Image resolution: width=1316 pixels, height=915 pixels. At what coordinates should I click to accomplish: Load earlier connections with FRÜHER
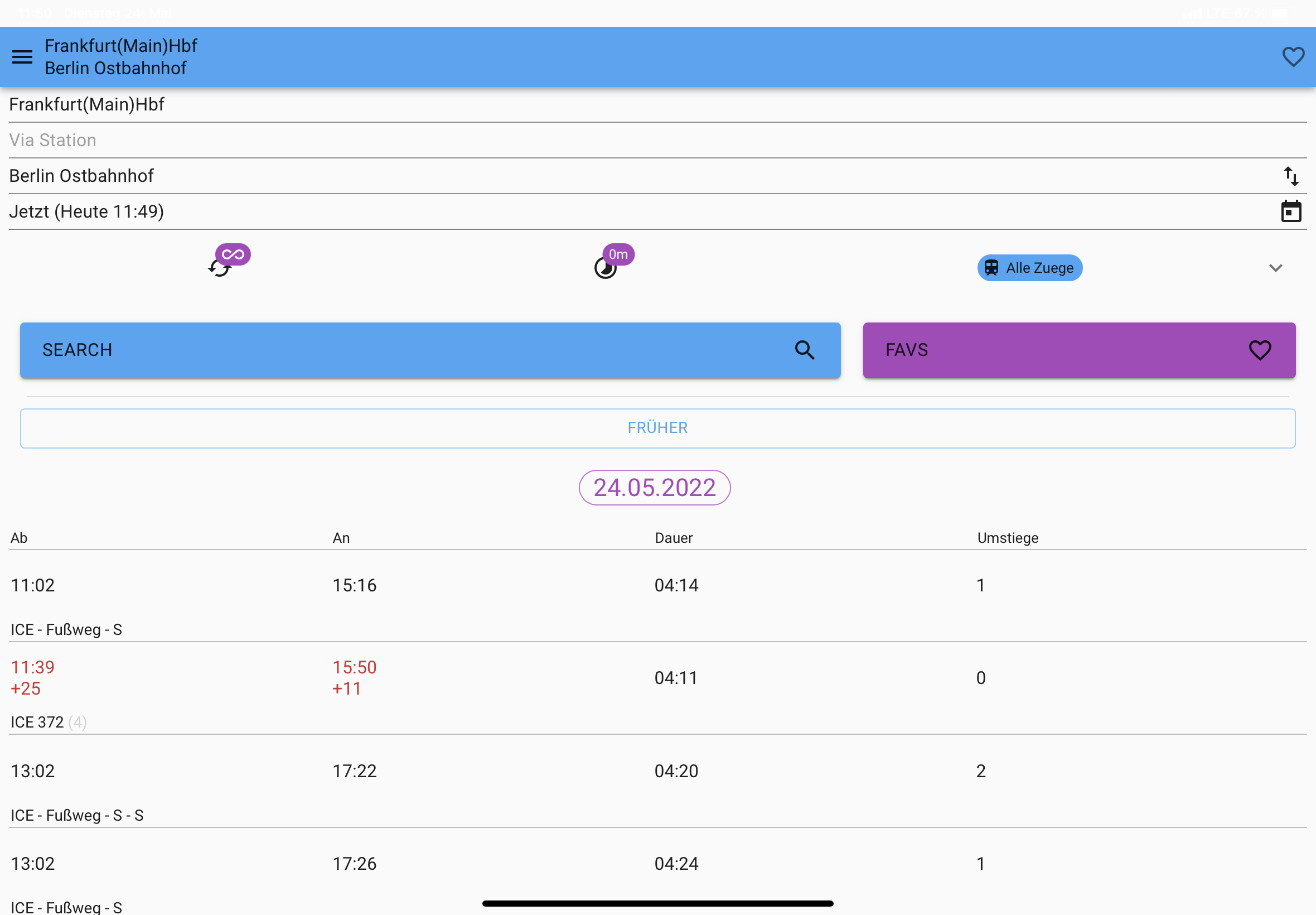657,428
